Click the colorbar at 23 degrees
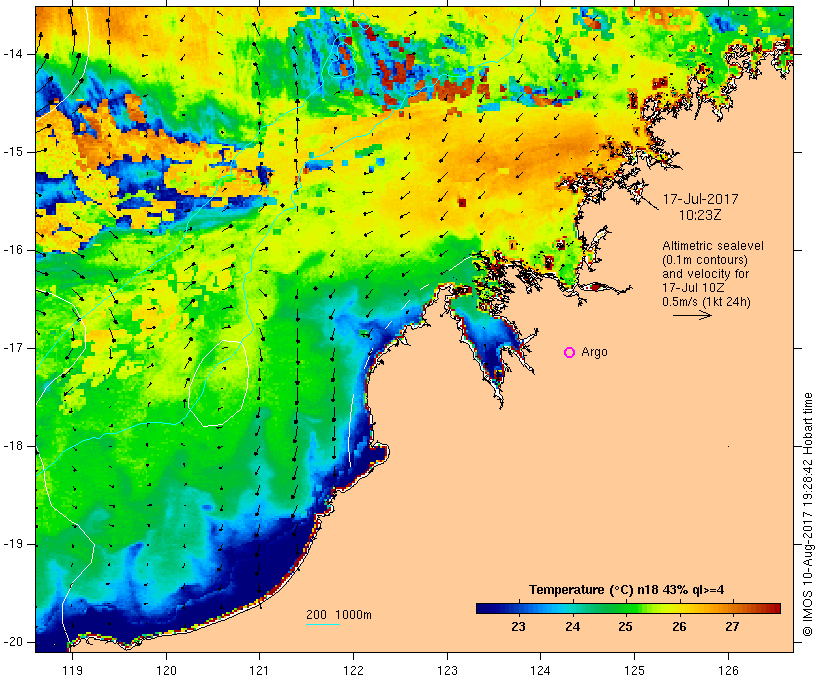820x680 pixels. 518,608
